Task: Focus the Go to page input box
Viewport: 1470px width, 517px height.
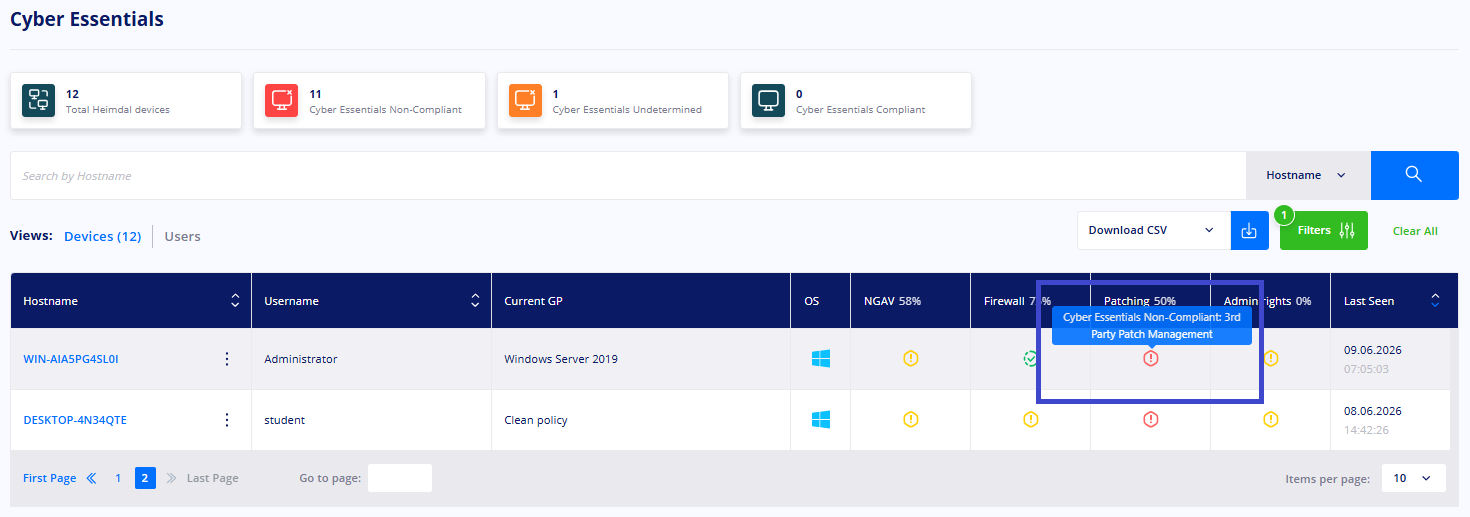Action: pyautogui.click(x=400, y=478)
